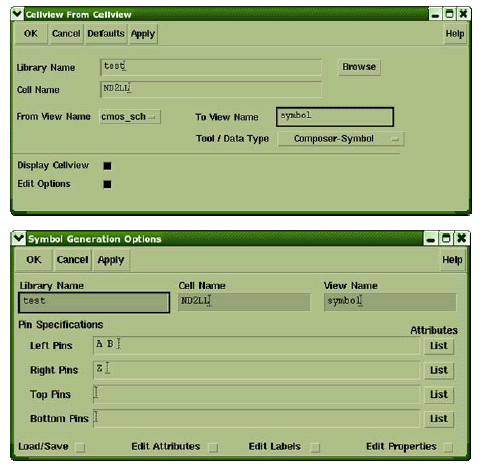
Task: Toggle the Edit Options checkbox
Action: pyautogui.click(x=107, y=184)
